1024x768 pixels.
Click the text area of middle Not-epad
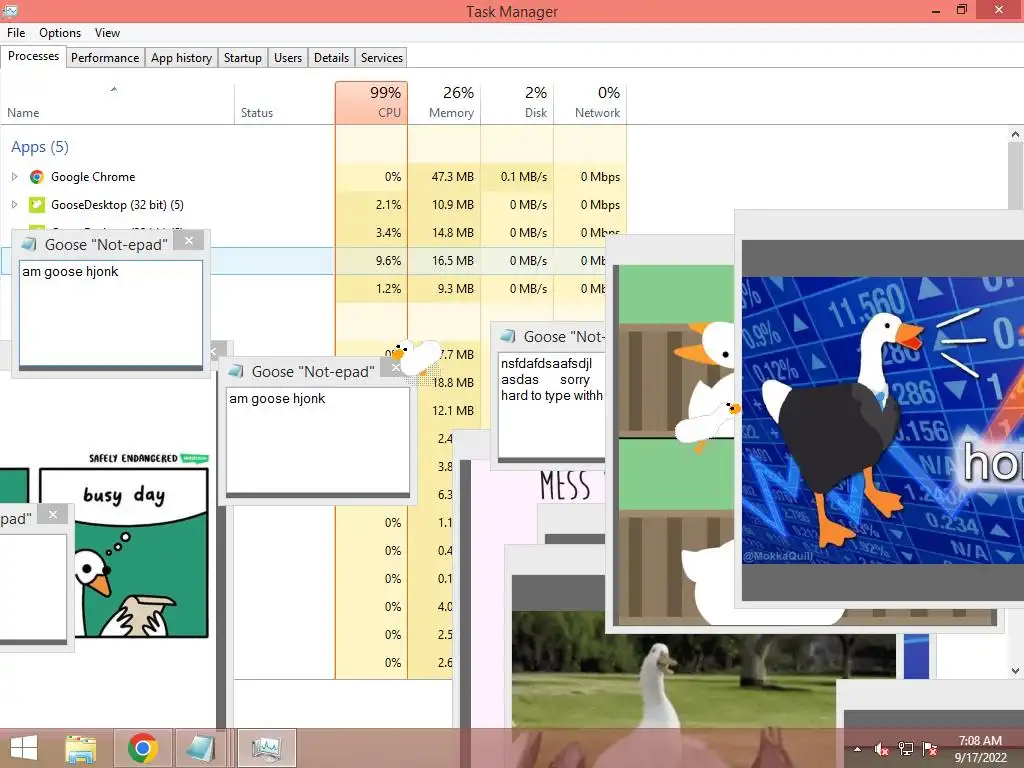point(318,440)
